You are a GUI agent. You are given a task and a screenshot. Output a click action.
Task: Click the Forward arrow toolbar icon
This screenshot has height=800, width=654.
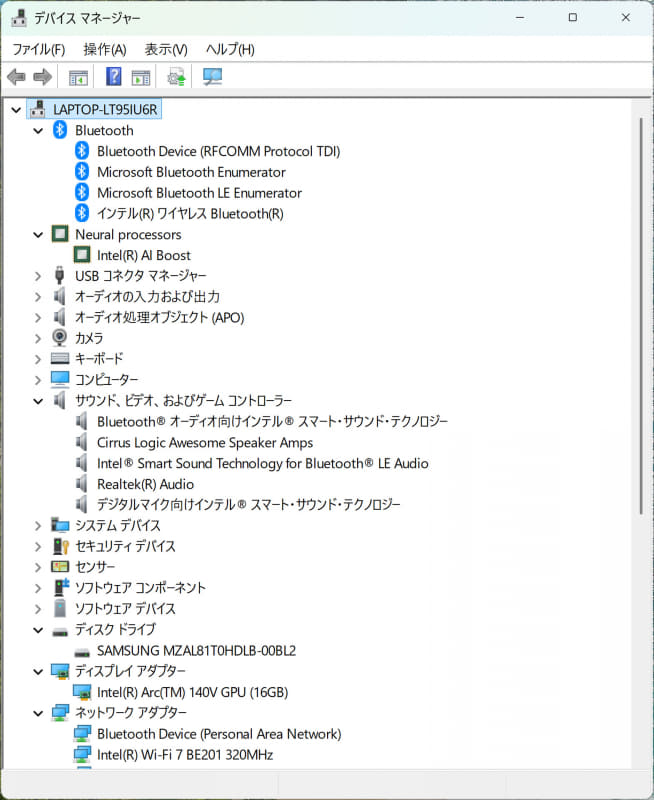(42, 77)
